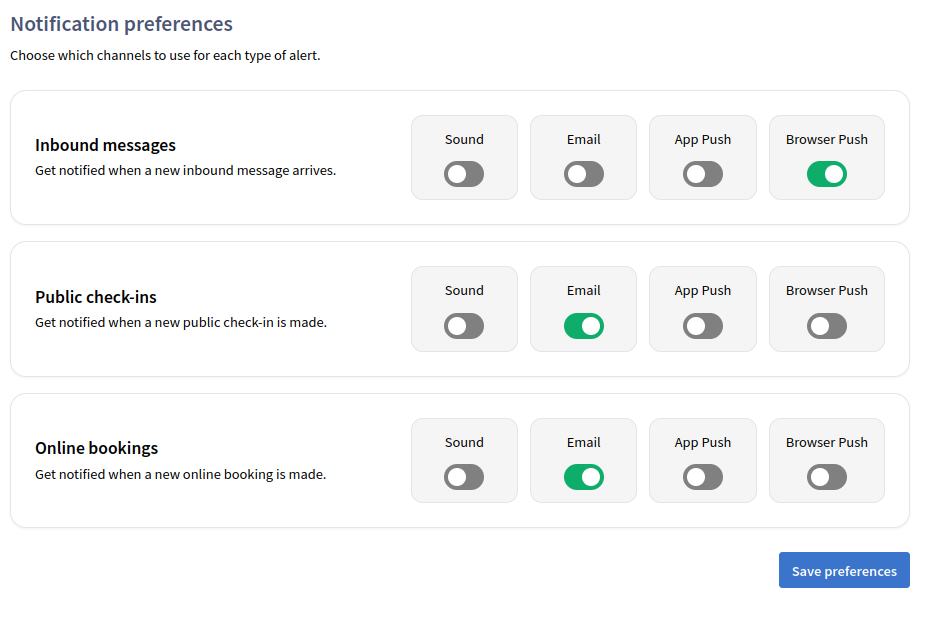Click the Sound label in Public check-ins row
Viewport: 941px width, 624px height.
click(464, 291)
